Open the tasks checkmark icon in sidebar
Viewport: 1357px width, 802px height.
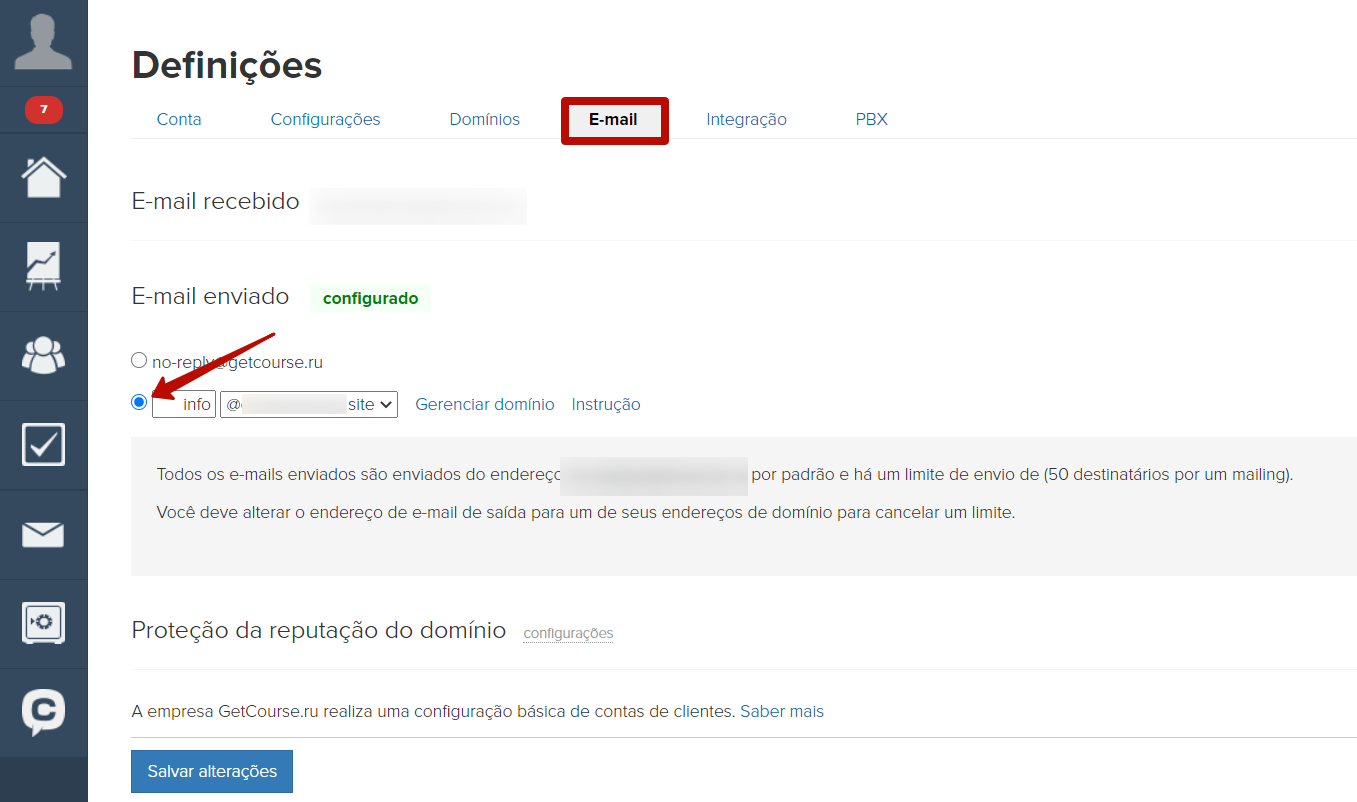(x=43, y=444)
